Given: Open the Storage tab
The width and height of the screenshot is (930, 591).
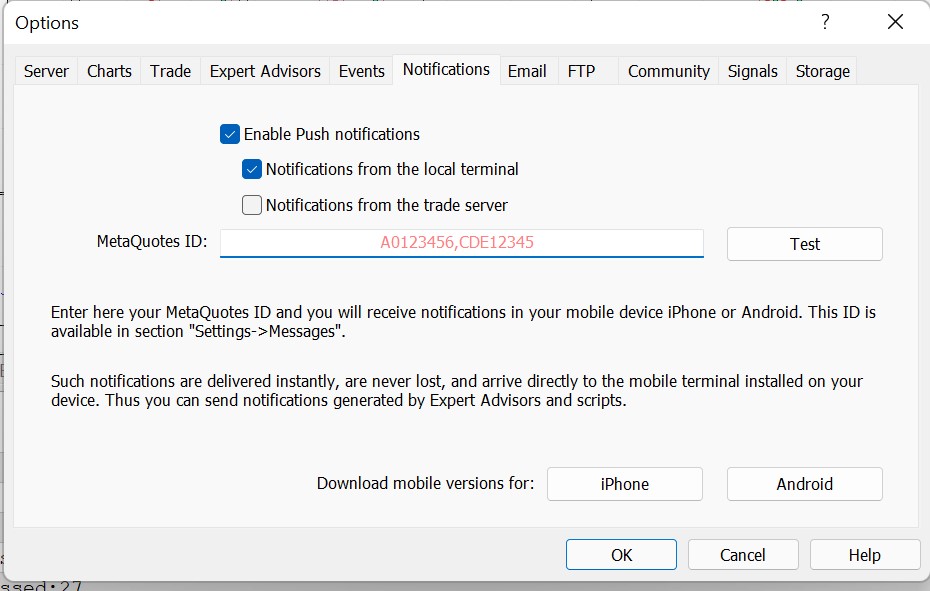Looking at the screenshot, I should (x=822, y=71).
